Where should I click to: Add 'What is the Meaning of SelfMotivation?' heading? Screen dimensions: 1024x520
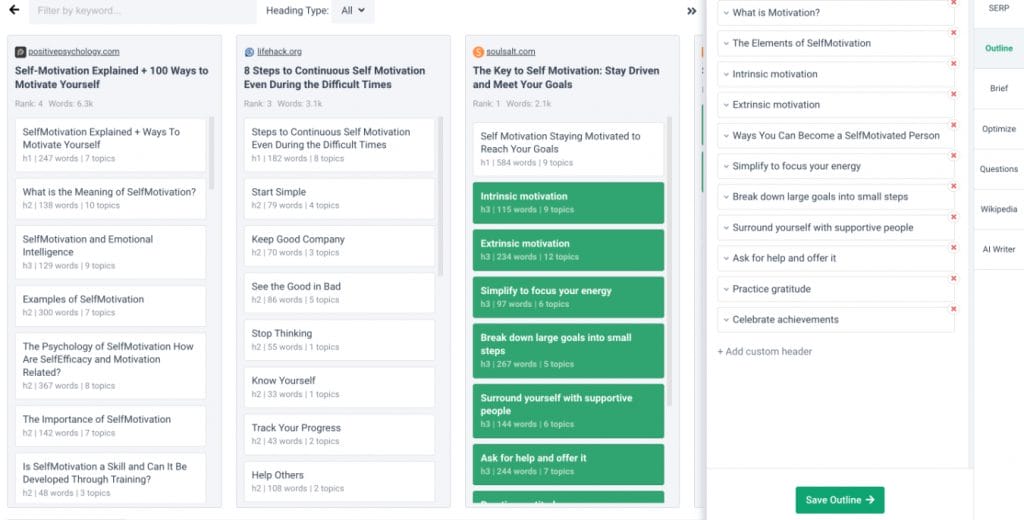(x=110, y=199)
